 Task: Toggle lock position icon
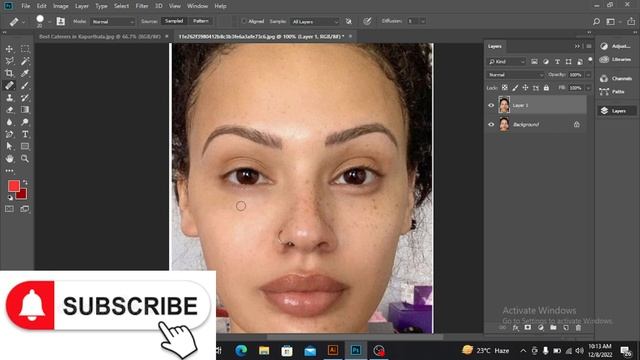[x=525, y=88]
